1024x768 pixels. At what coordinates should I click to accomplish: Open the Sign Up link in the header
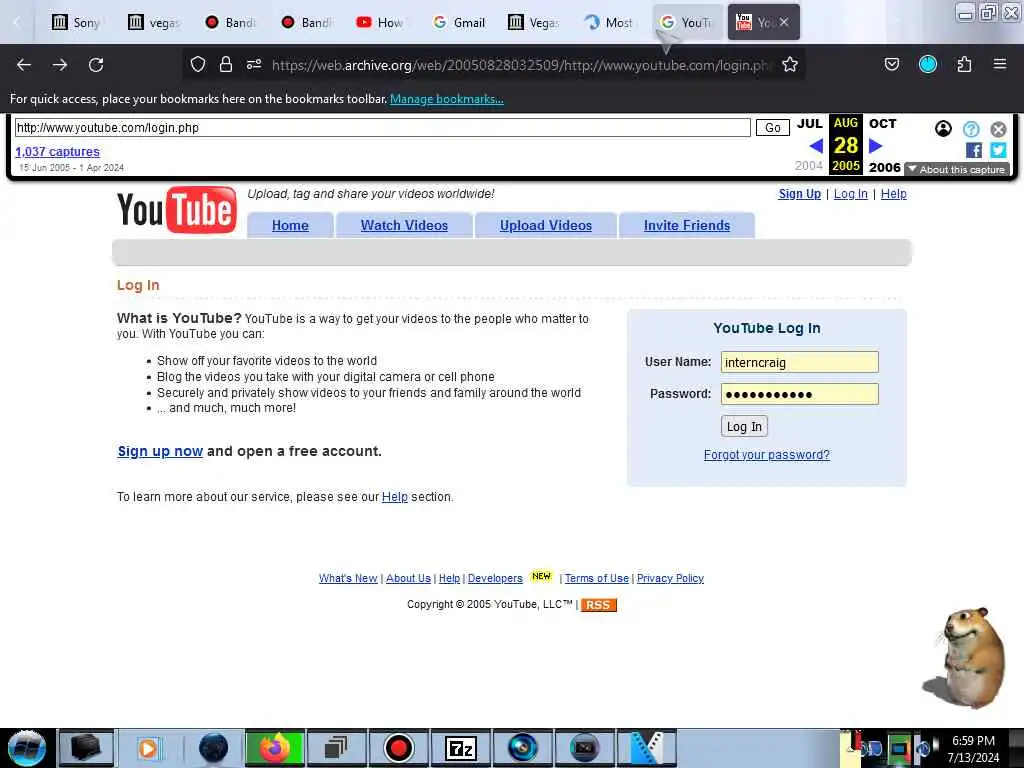click(799, 194)
